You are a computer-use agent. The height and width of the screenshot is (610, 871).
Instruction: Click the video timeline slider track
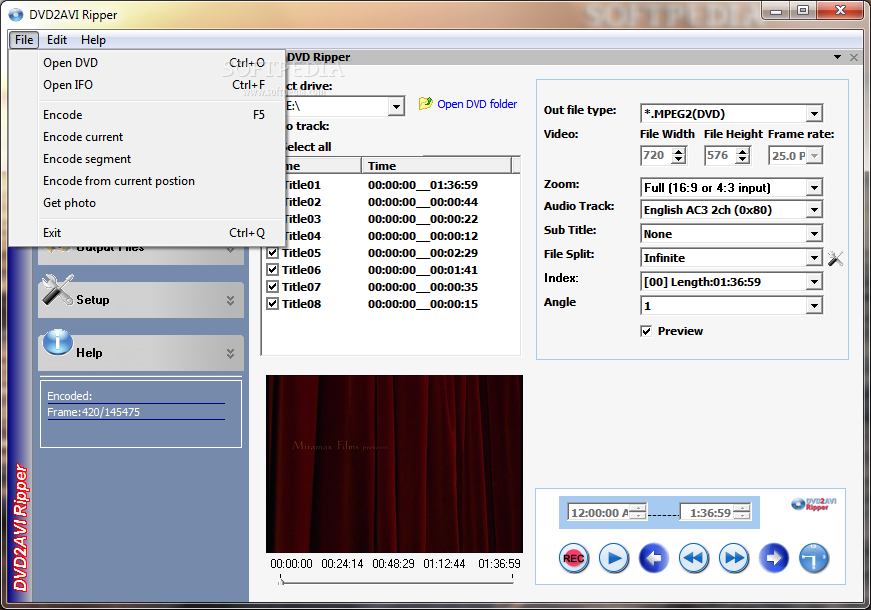[x=397, y=582]
